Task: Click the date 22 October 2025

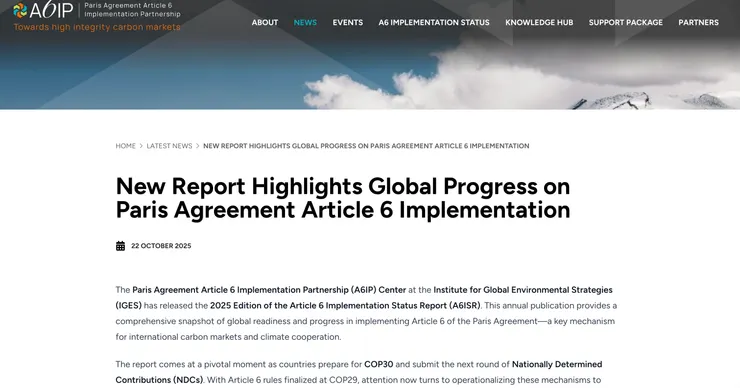Action: click(x=161, y=246)
